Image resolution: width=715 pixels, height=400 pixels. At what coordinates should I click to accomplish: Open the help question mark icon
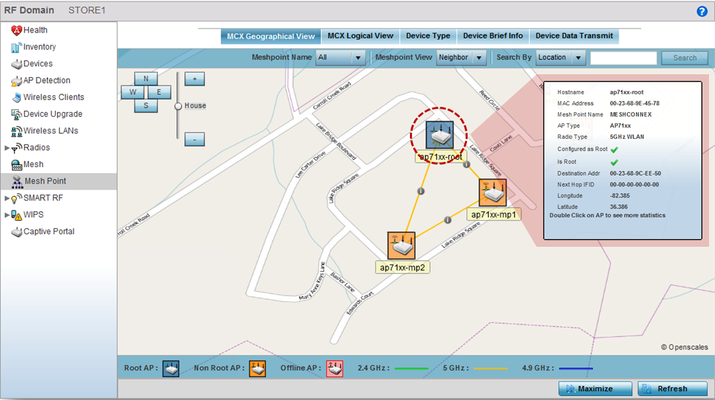(x=702, y=11)
